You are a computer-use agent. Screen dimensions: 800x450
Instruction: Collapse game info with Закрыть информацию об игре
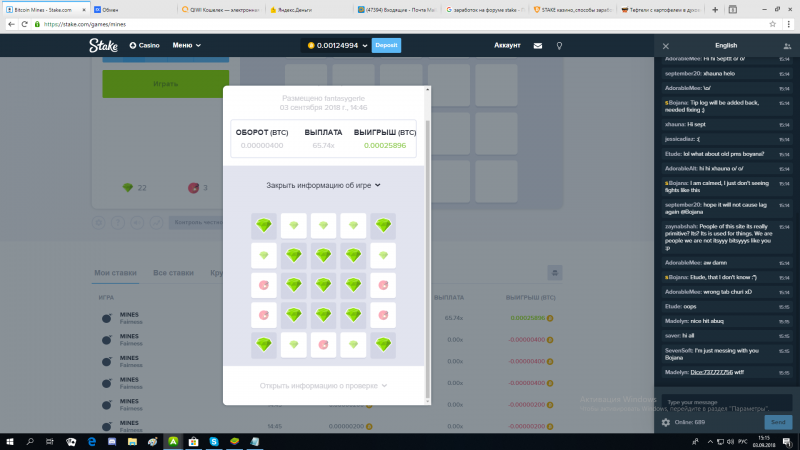click(323, 185)
